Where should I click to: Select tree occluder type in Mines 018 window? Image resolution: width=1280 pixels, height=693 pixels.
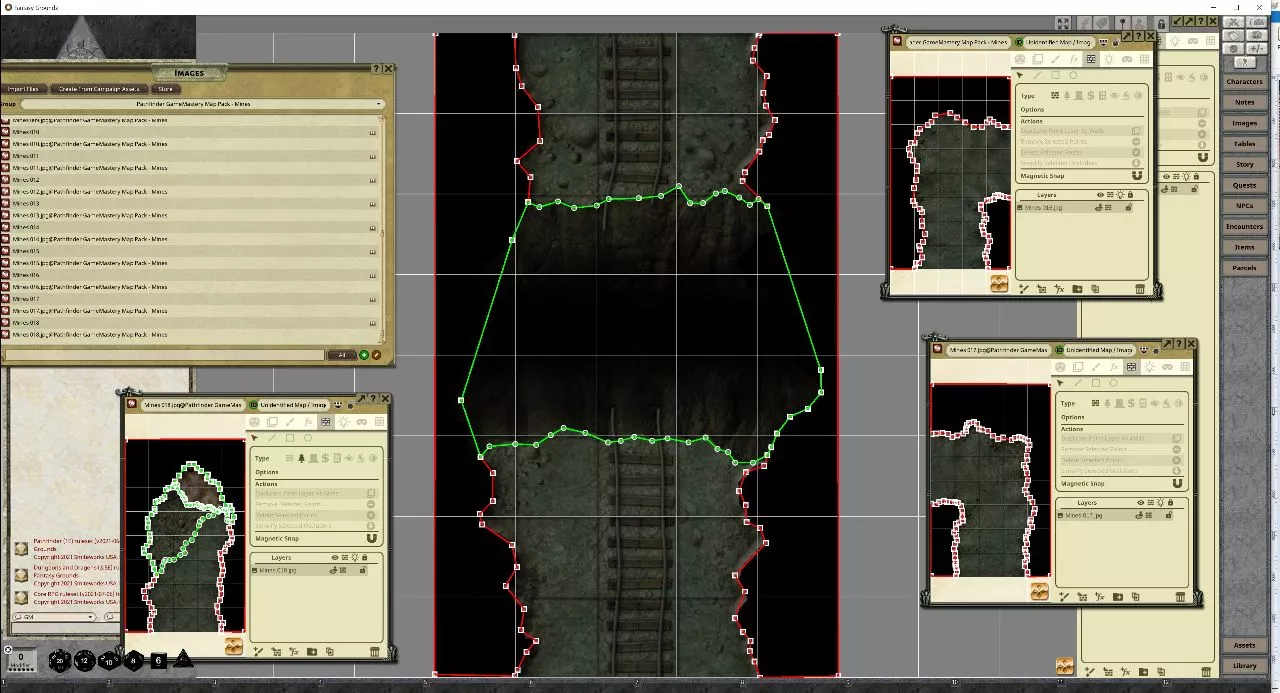coord(300,458)
